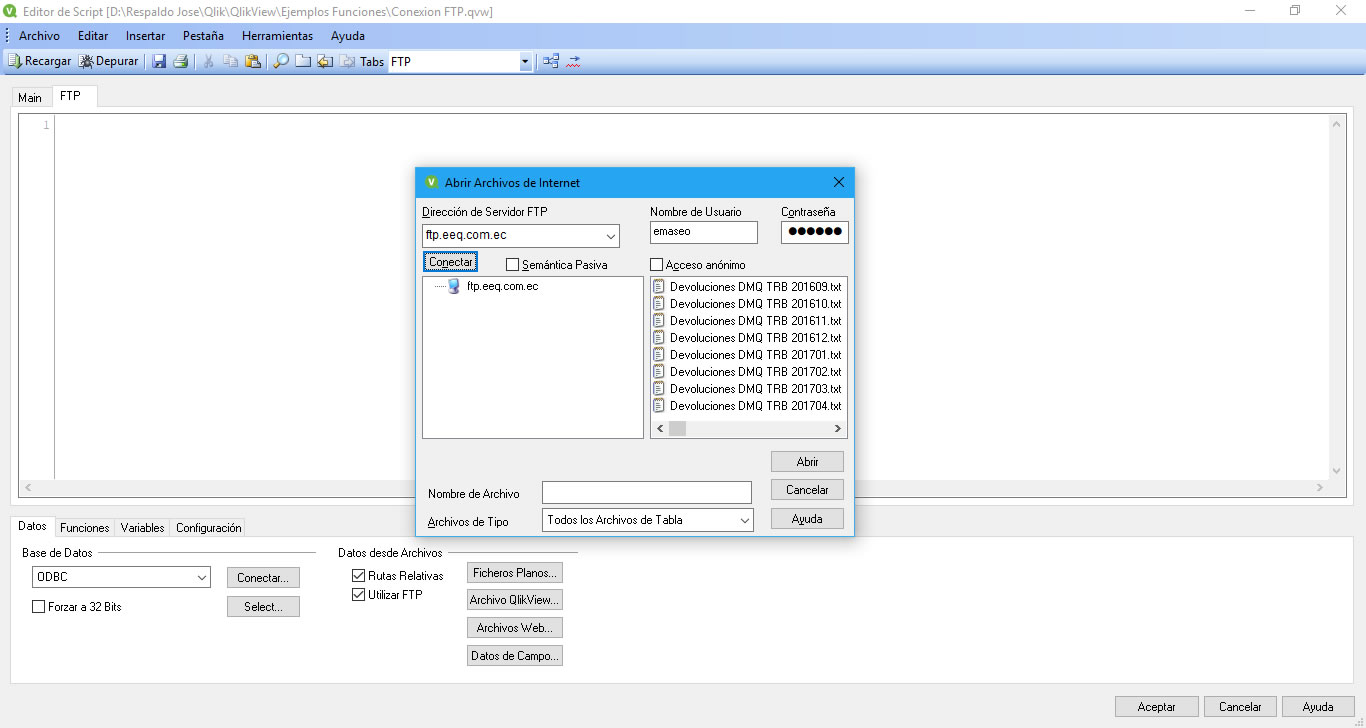Open the Dirección de Servidor FTP dropdown

click(x=610, y=236)
